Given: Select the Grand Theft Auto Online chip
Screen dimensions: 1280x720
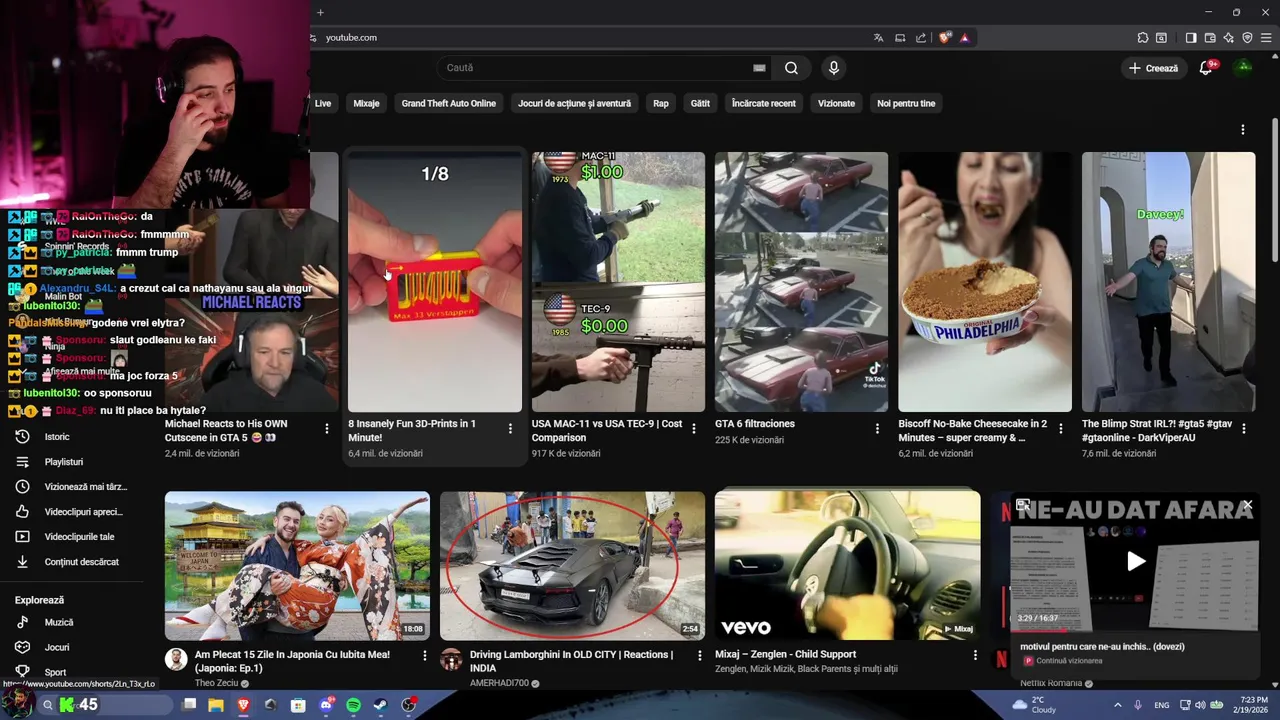Looking at the screenshot, I should tap(449, 103).
